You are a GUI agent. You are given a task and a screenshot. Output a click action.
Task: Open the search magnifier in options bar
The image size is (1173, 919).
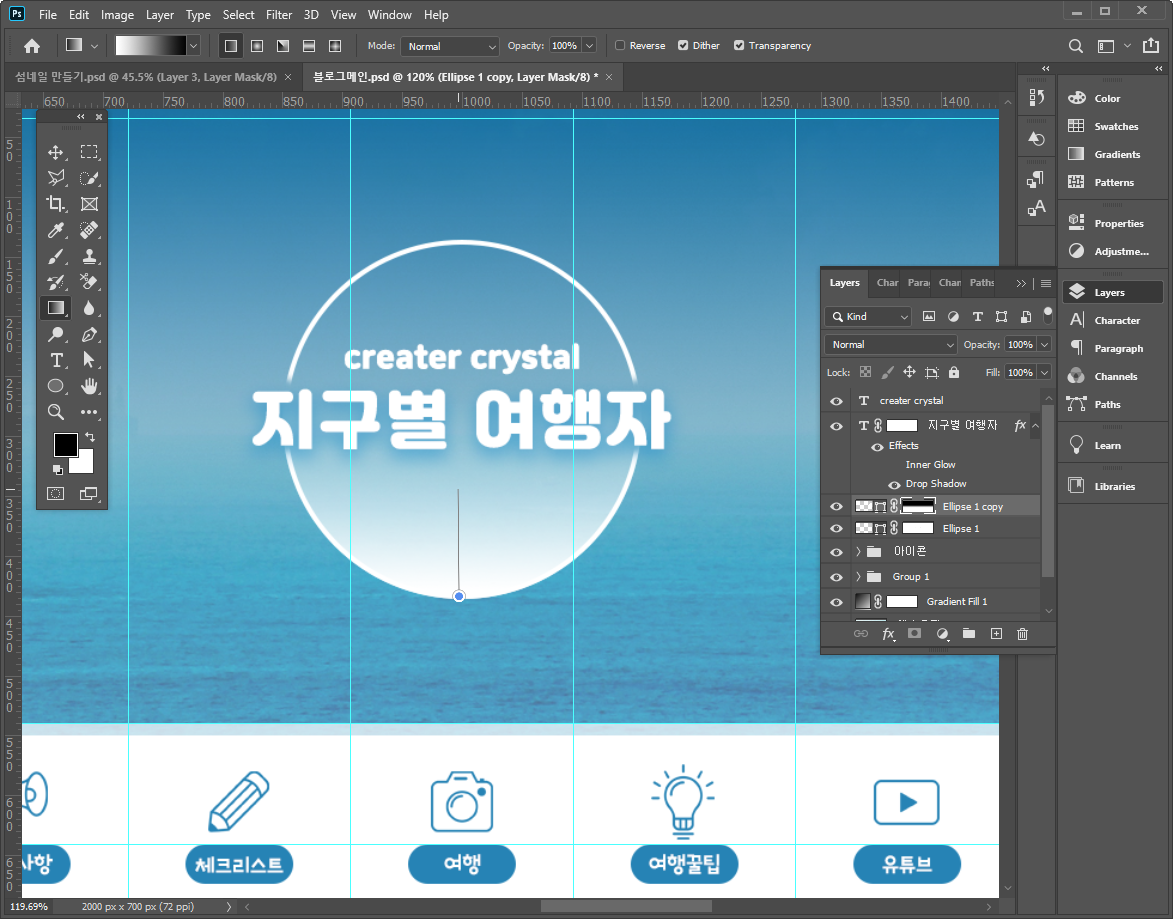(1076, 46)
